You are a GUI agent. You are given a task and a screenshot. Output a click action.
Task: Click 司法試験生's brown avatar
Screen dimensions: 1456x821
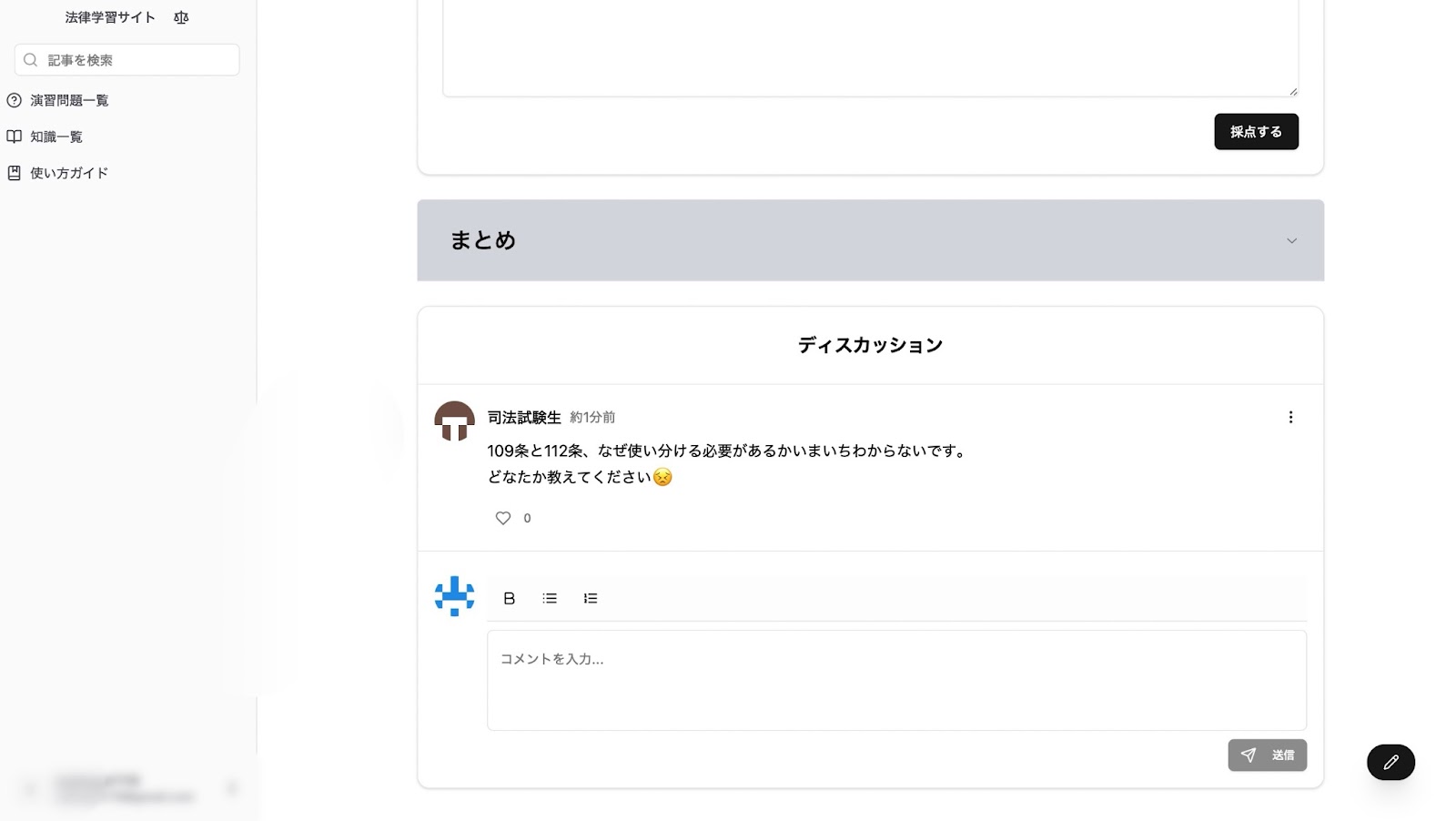point(454,421)
